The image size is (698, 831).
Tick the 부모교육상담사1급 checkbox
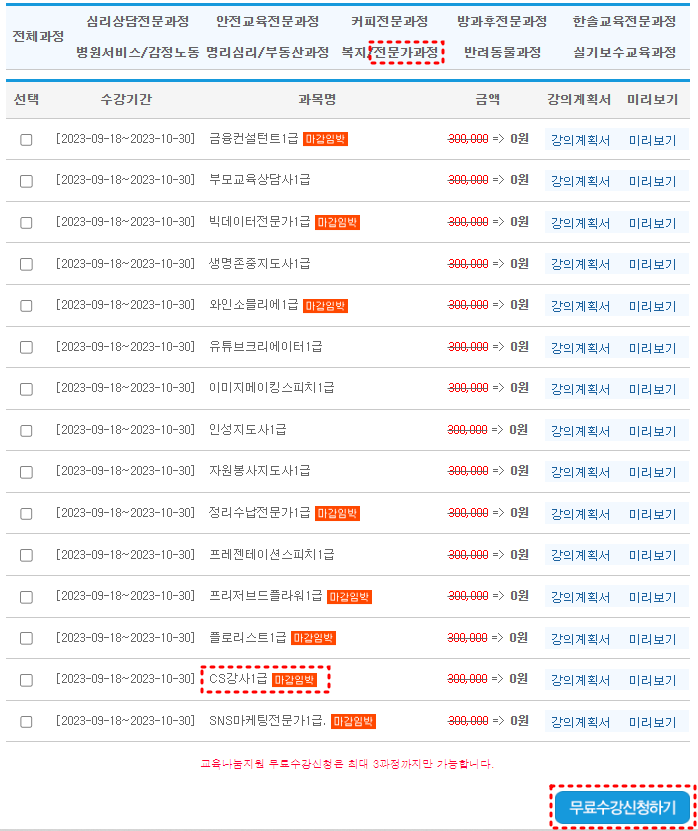click(x=26, y=181)
